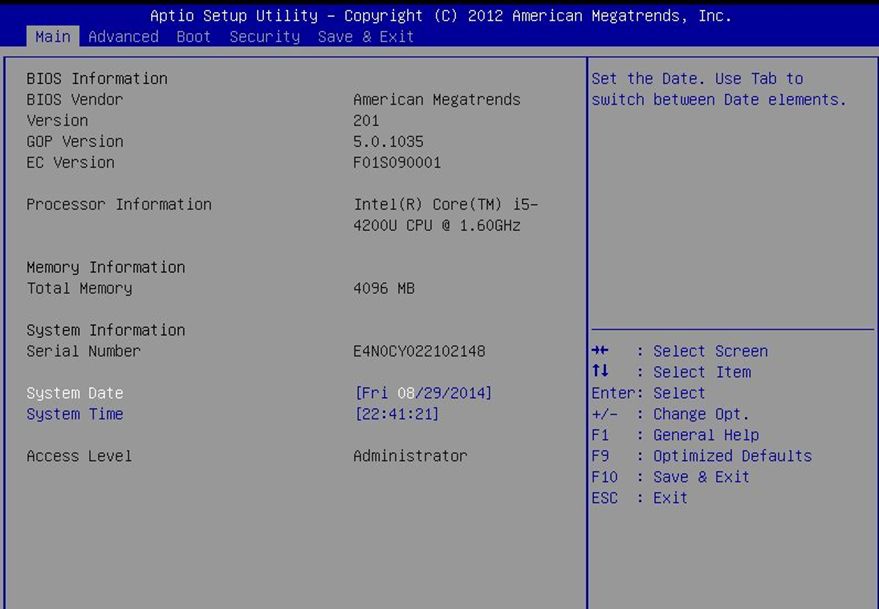The image size is (879, 609).
Task: Click F1 General Help in the legend
Action: [x=675, y=435]
